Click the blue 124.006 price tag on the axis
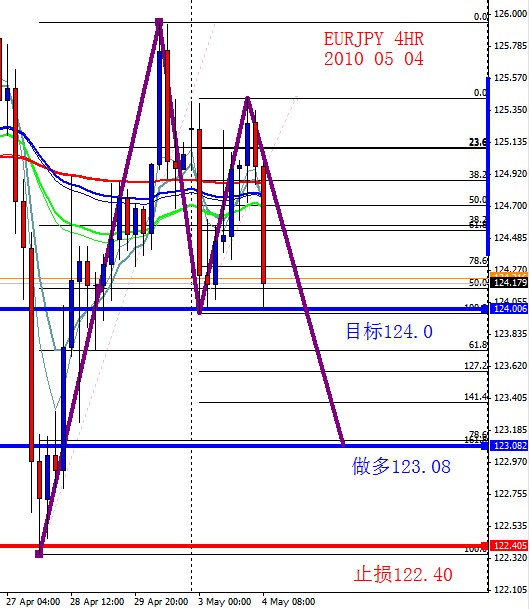 click(x=509, y=309)
